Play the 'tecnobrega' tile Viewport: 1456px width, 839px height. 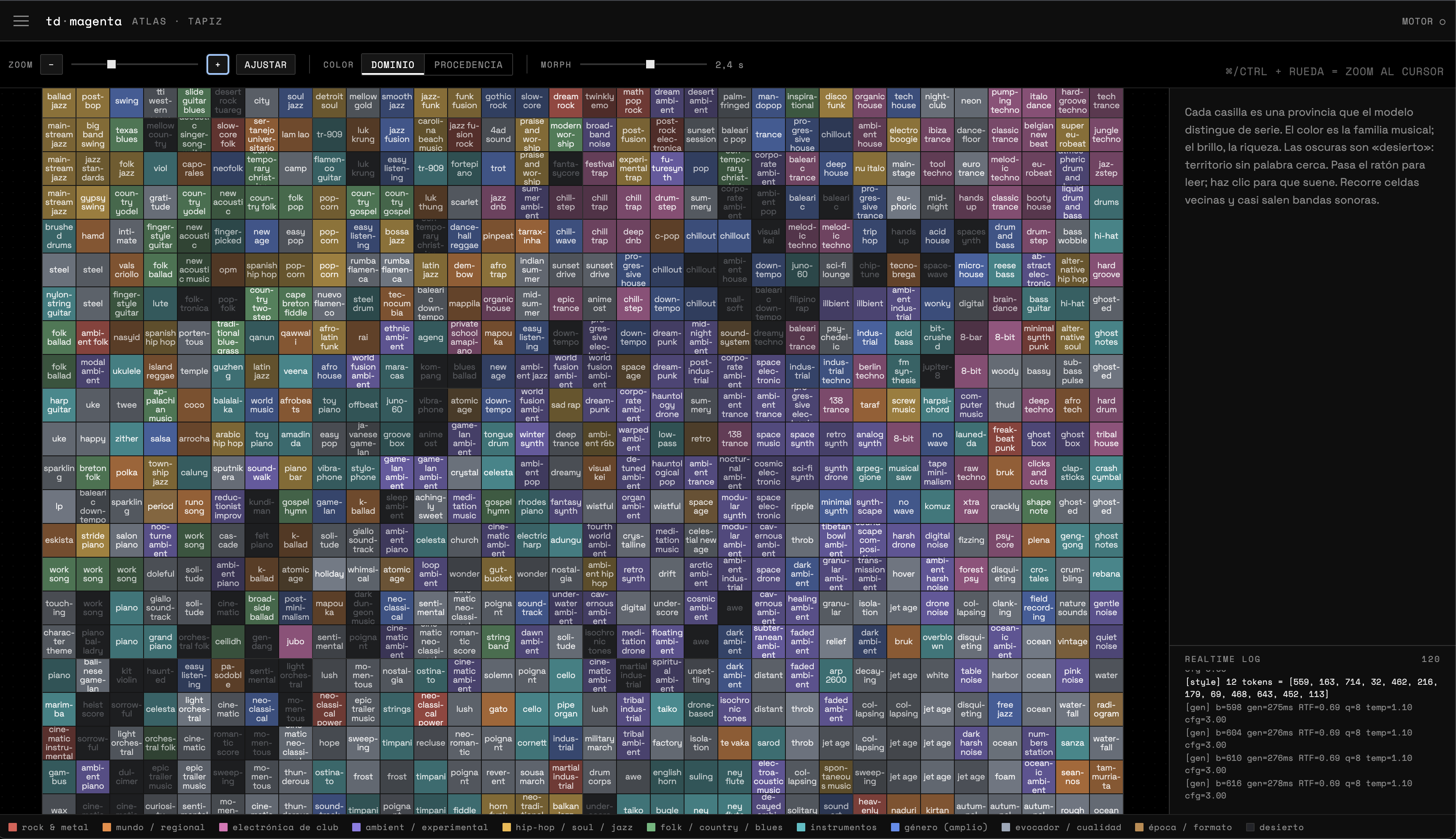pyautogui.click(x=904, y=270)
